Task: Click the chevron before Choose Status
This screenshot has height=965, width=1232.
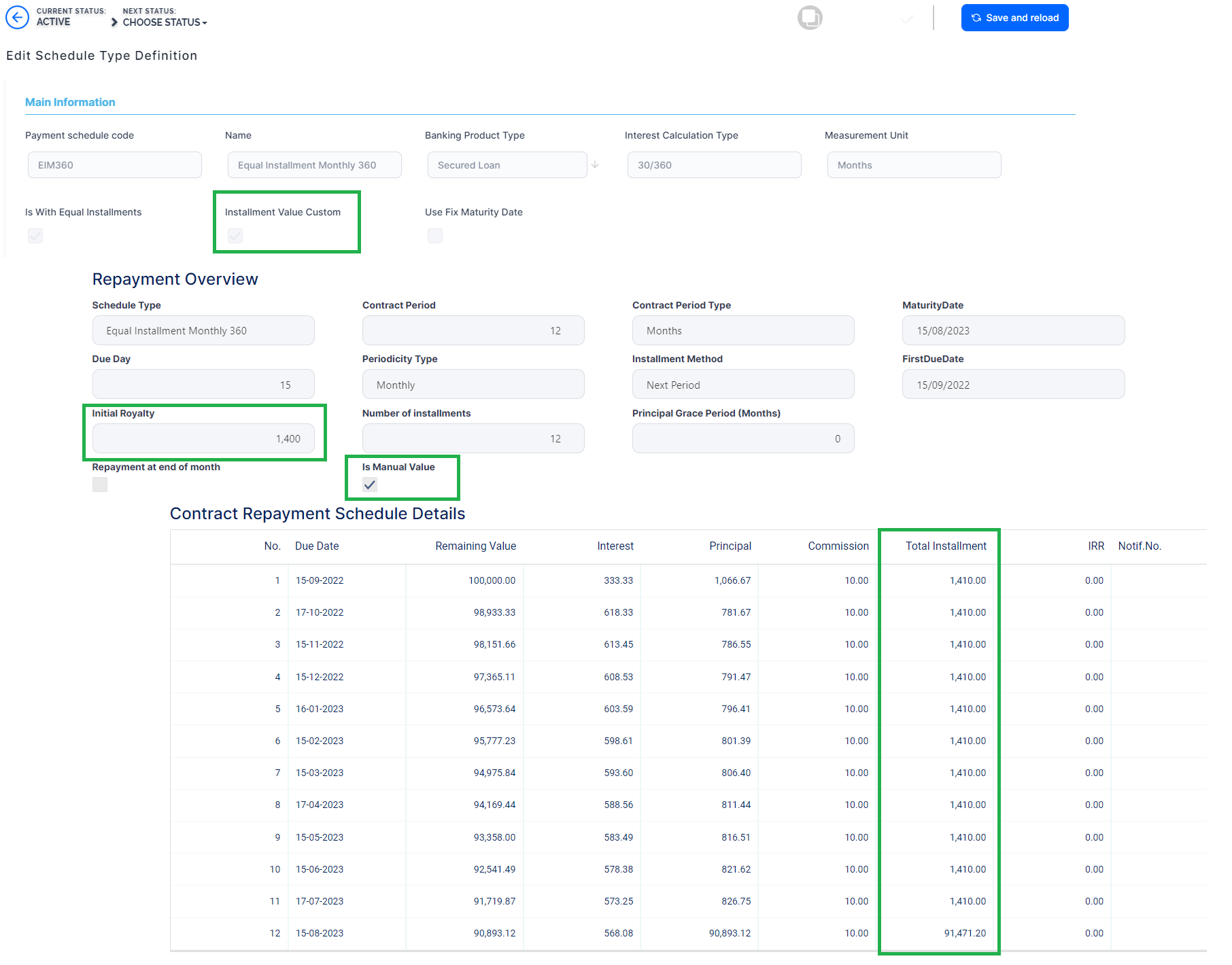Action: coord(114,22)
